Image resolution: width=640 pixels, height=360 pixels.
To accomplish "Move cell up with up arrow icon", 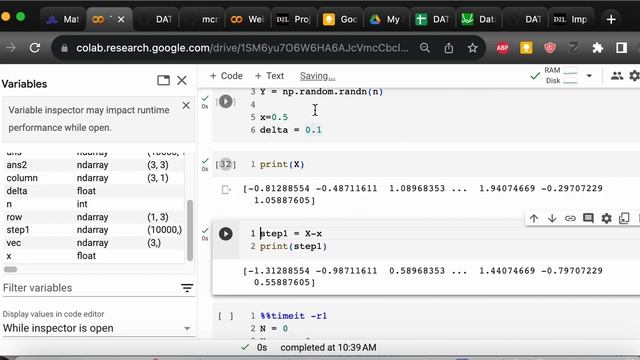I will 534,218.
